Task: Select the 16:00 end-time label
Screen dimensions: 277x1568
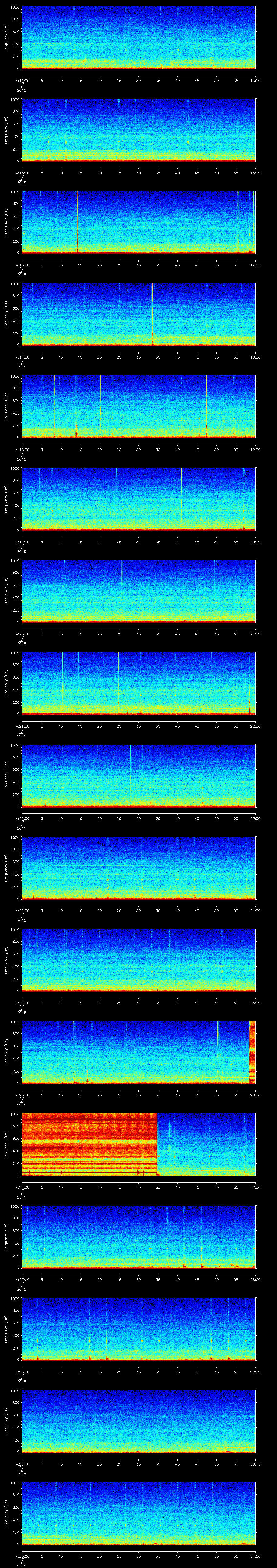Action: [x=255, y=173]
